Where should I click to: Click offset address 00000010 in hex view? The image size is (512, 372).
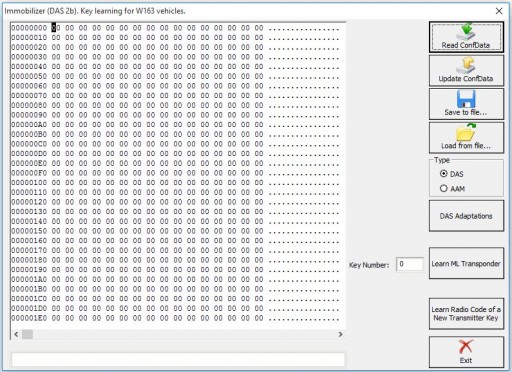29,37
